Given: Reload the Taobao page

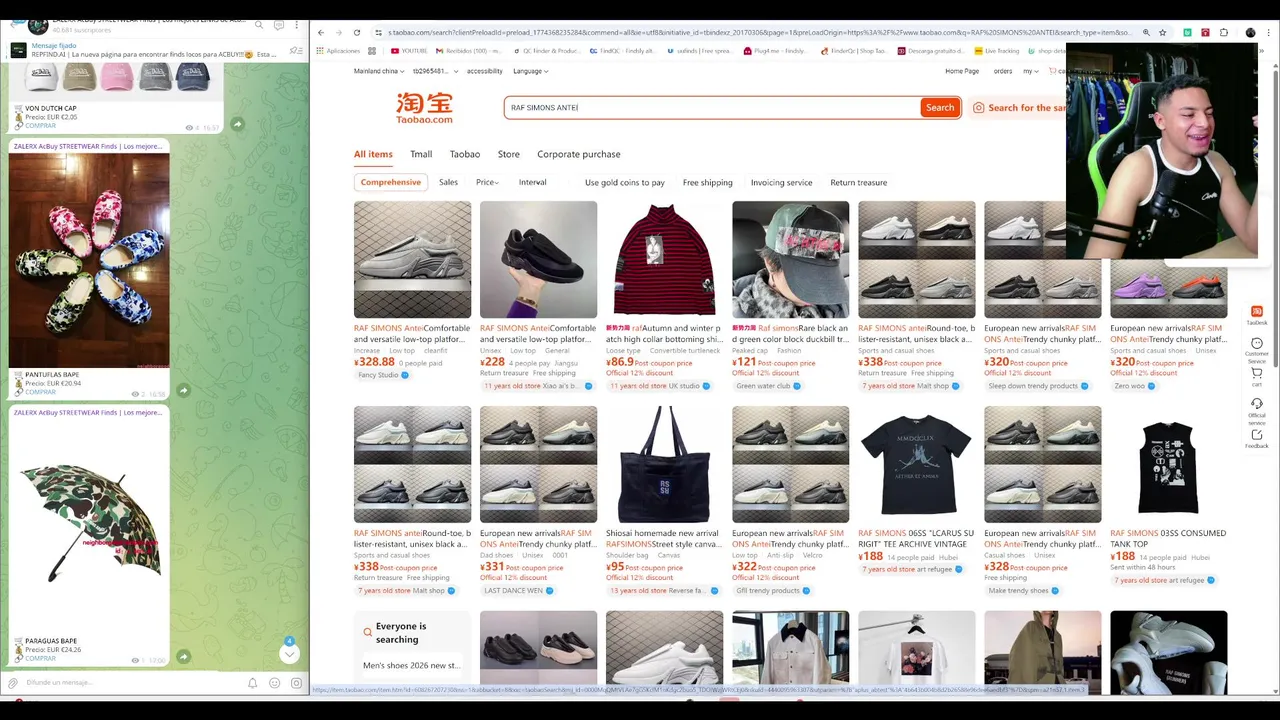Looking at the screenshot, I should coord(356,32).
